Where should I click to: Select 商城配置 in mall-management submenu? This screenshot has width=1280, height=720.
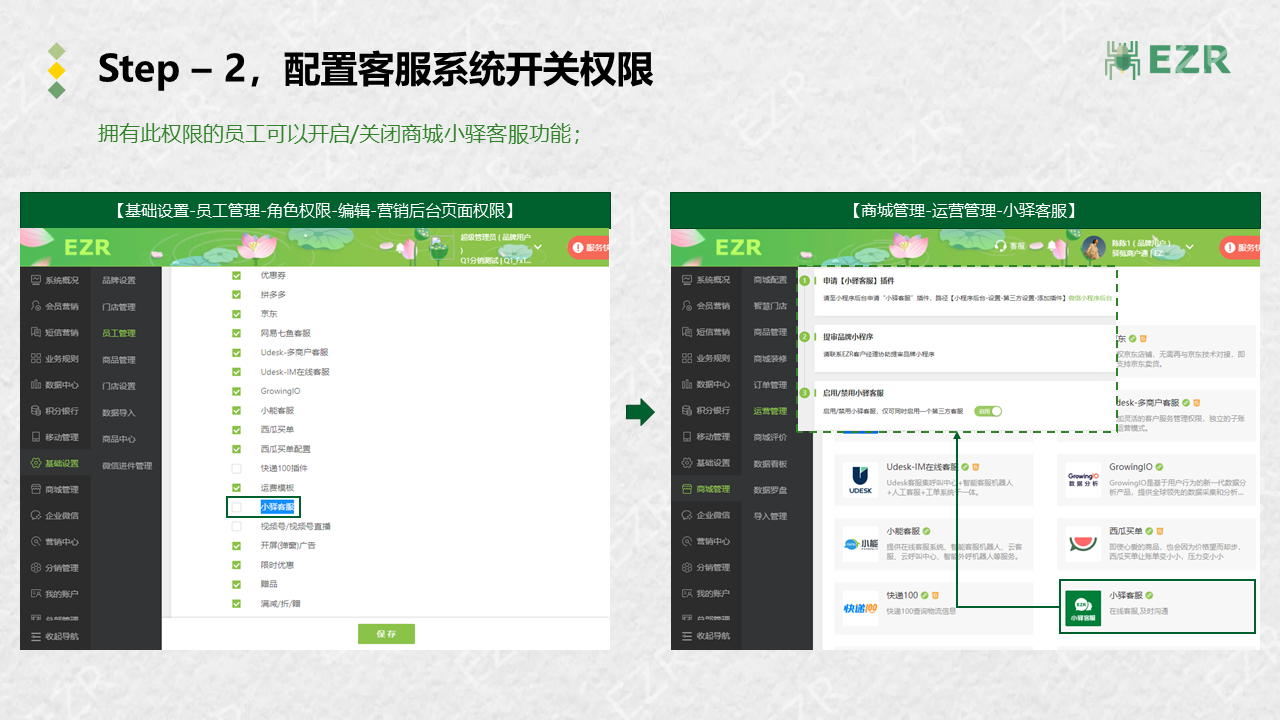[770, 280]
